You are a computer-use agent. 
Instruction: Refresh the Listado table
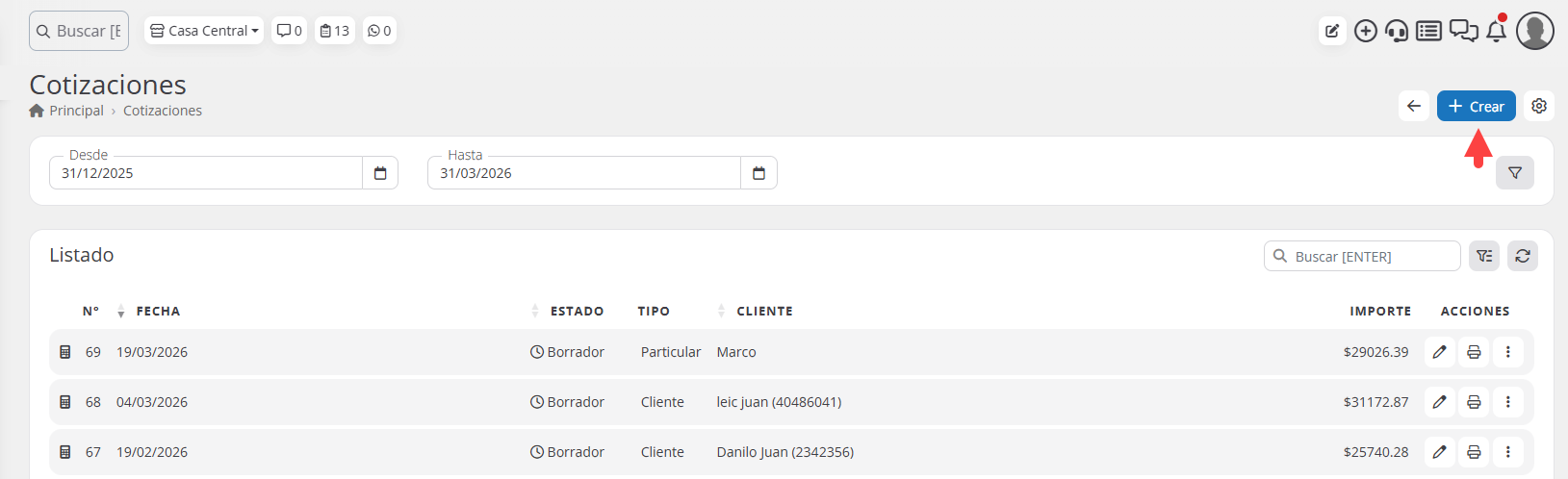(x=1522, y=256)
